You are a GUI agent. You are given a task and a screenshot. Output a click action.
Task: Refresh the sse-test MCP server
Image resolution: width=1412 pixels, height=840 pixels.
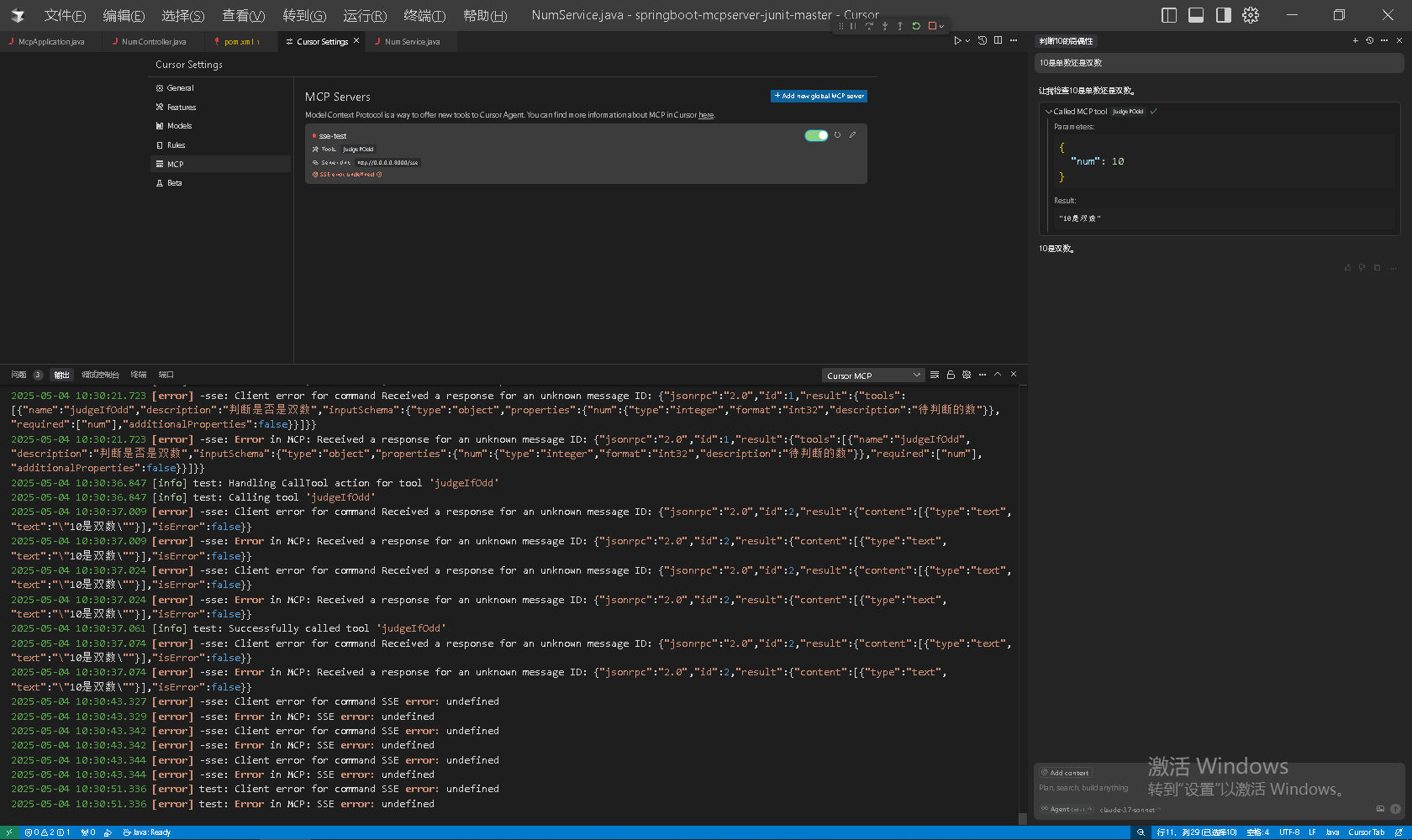coord(837,134)
